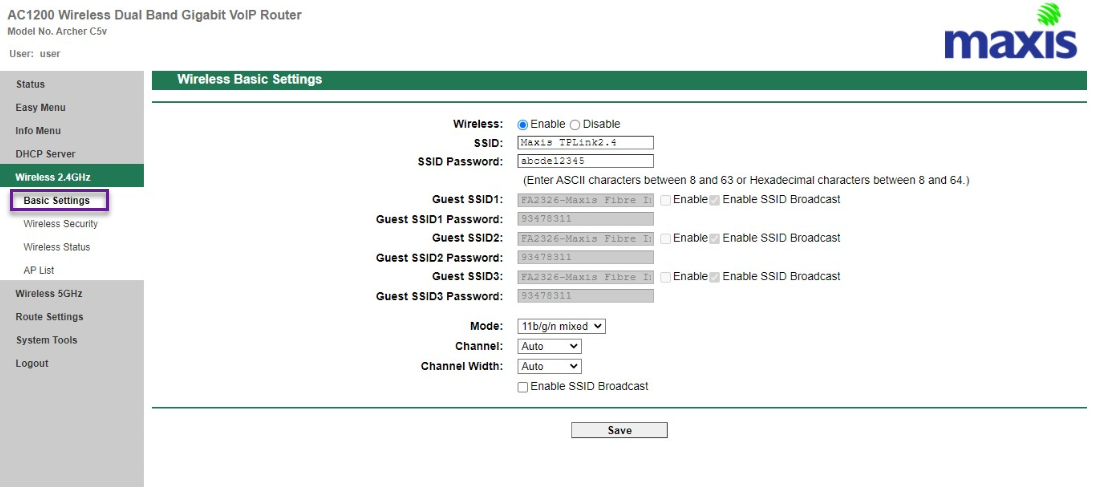Check the main Enable SSID Broadcast box
The image size is (1096, 487).
[x=523, y=387]
